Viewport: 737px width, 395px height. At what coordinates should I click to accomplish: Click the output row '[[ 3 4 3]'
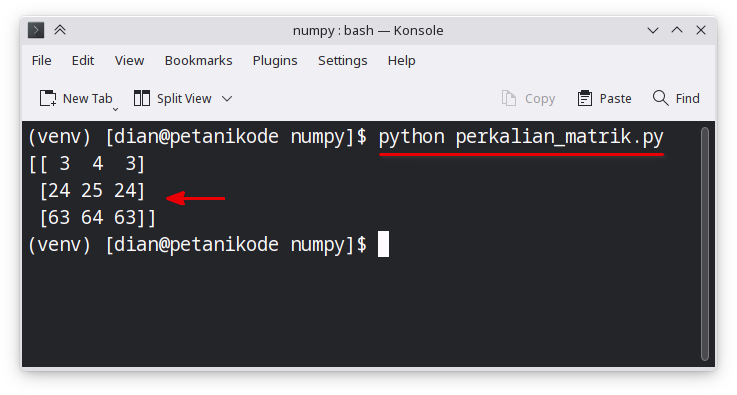(87, 164)
